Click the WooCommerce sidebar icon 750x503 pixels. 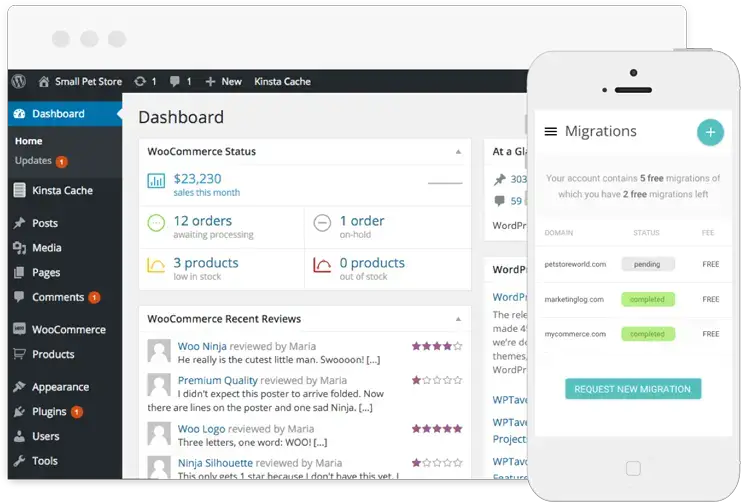coord(20,329)
